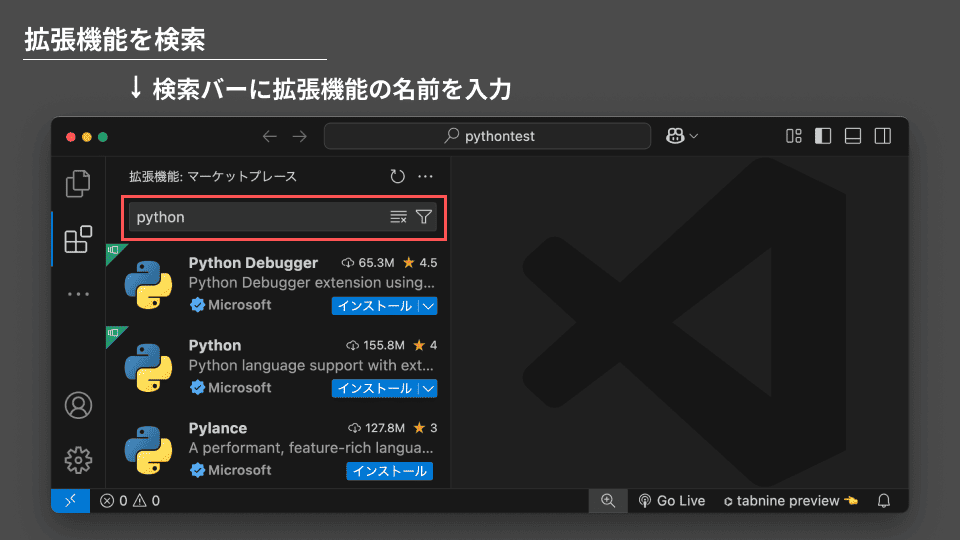This screenshot has width=960, height=540.
Task: Open the Explorer files view
Action: point(78,184)
